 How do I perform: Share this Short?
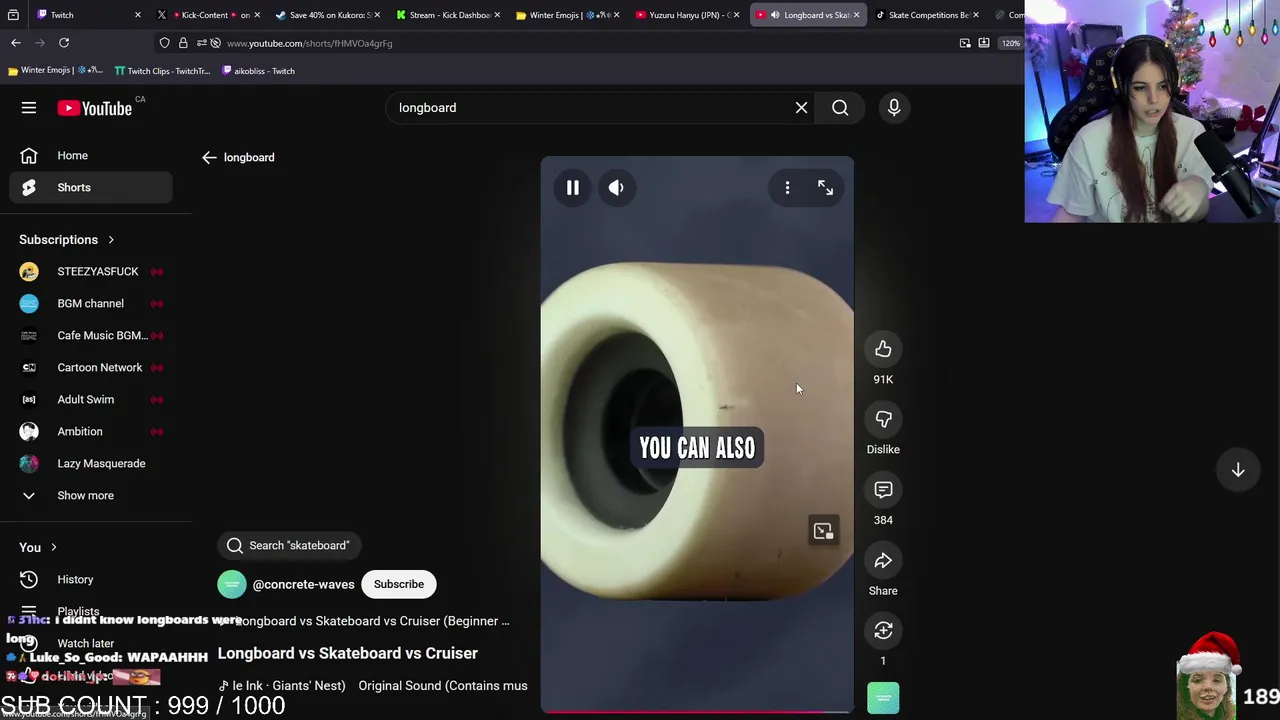tap(883, 561)
